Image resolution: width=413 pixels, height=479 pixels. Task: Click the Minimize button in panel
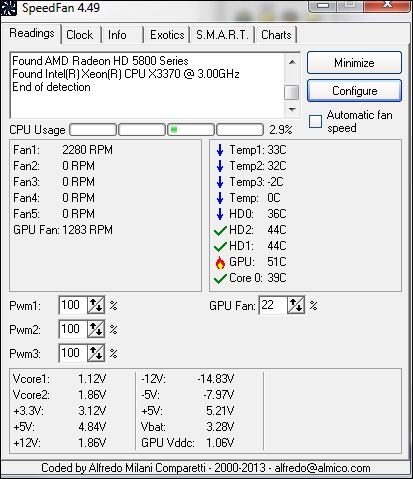[354, 63]
